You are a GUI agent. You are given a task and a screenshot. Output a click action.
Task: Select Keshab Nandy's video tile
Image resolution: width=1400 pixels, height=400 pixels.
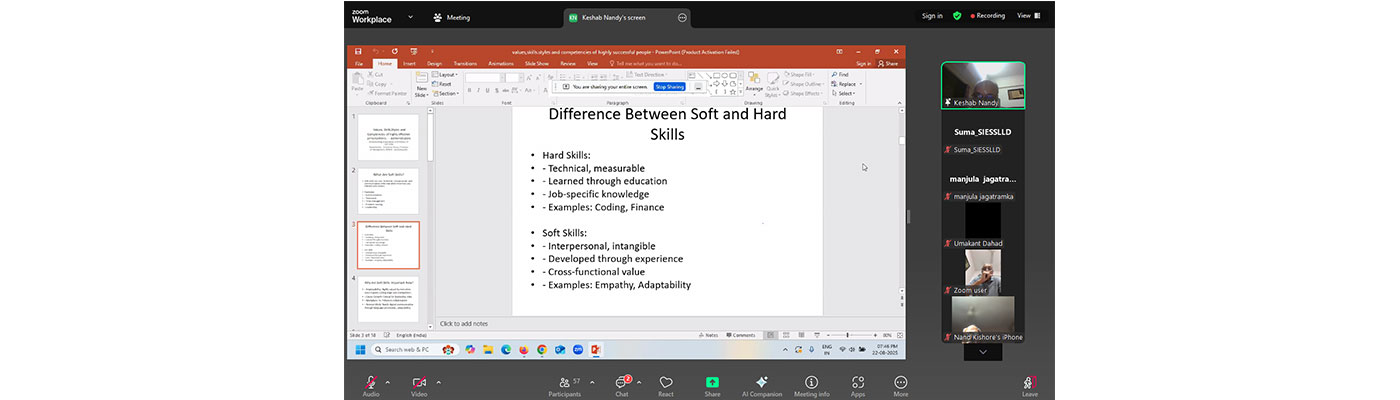(983, 85)
